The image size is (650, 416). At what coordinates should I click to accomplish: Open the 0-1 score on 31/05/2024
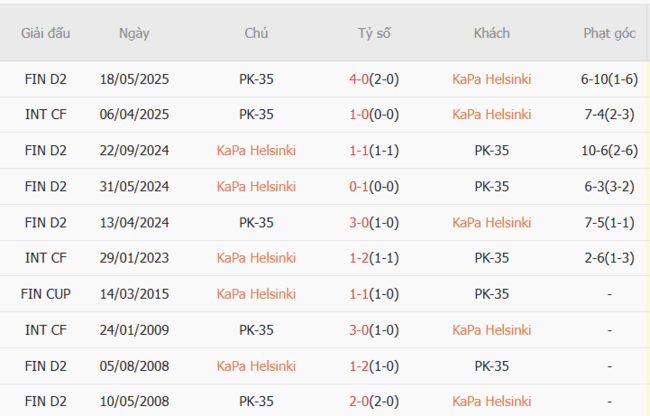tap(359, 187)
